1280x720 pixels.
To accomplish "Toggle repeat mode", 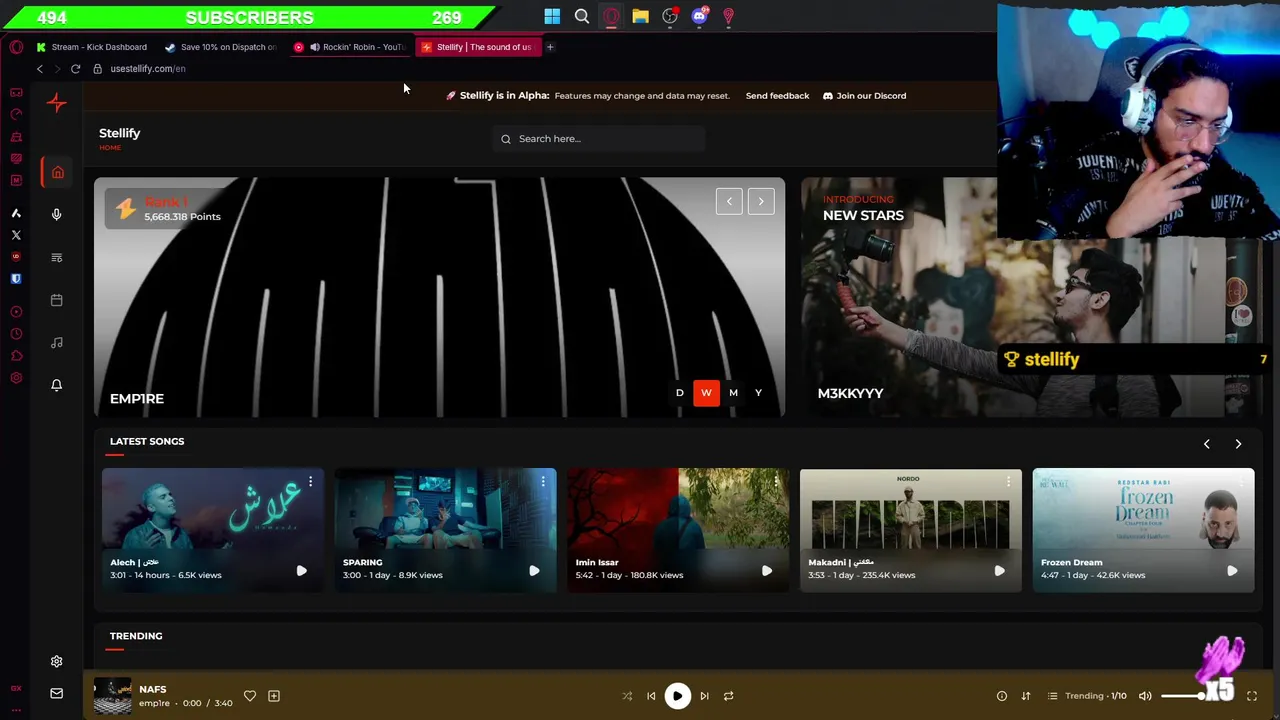I will coord(728,696).
